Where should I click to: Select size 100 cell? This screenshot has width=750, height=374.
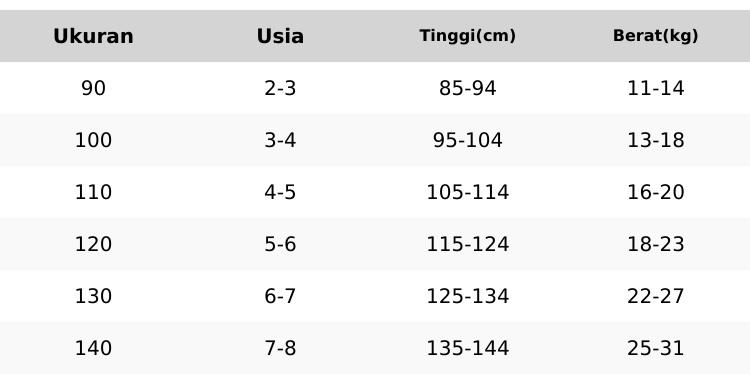[x=93, y=140]
